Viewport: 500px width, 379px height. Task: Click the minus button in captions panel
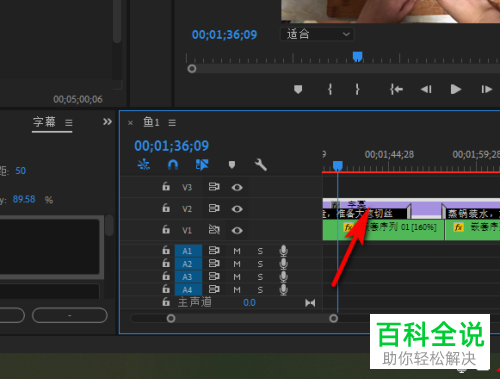pos(70,315)
